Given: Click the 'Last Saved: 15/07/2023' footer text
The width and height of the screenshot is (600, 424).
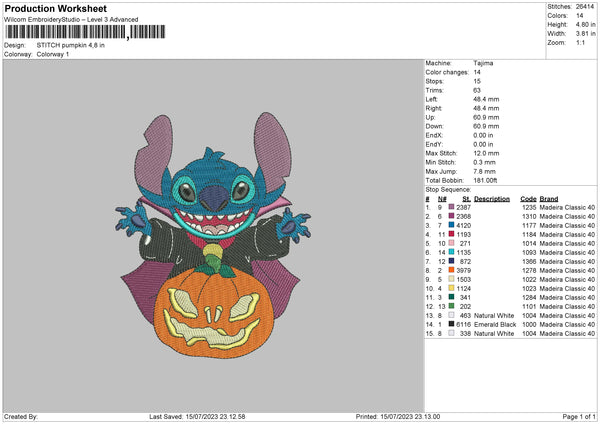Looking at the screenshot, I should click(x=197, y=416).
